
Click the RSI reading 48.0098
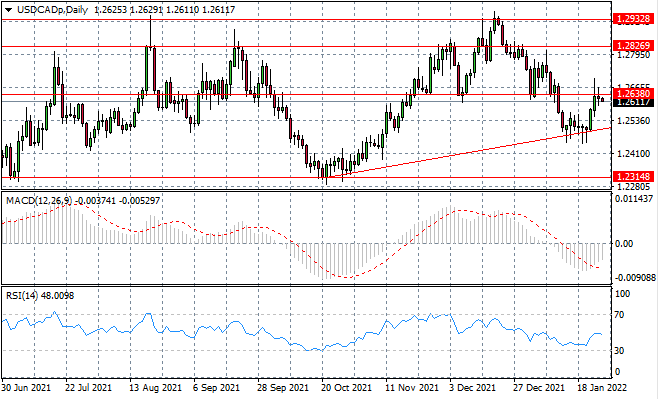pos(57,296)
